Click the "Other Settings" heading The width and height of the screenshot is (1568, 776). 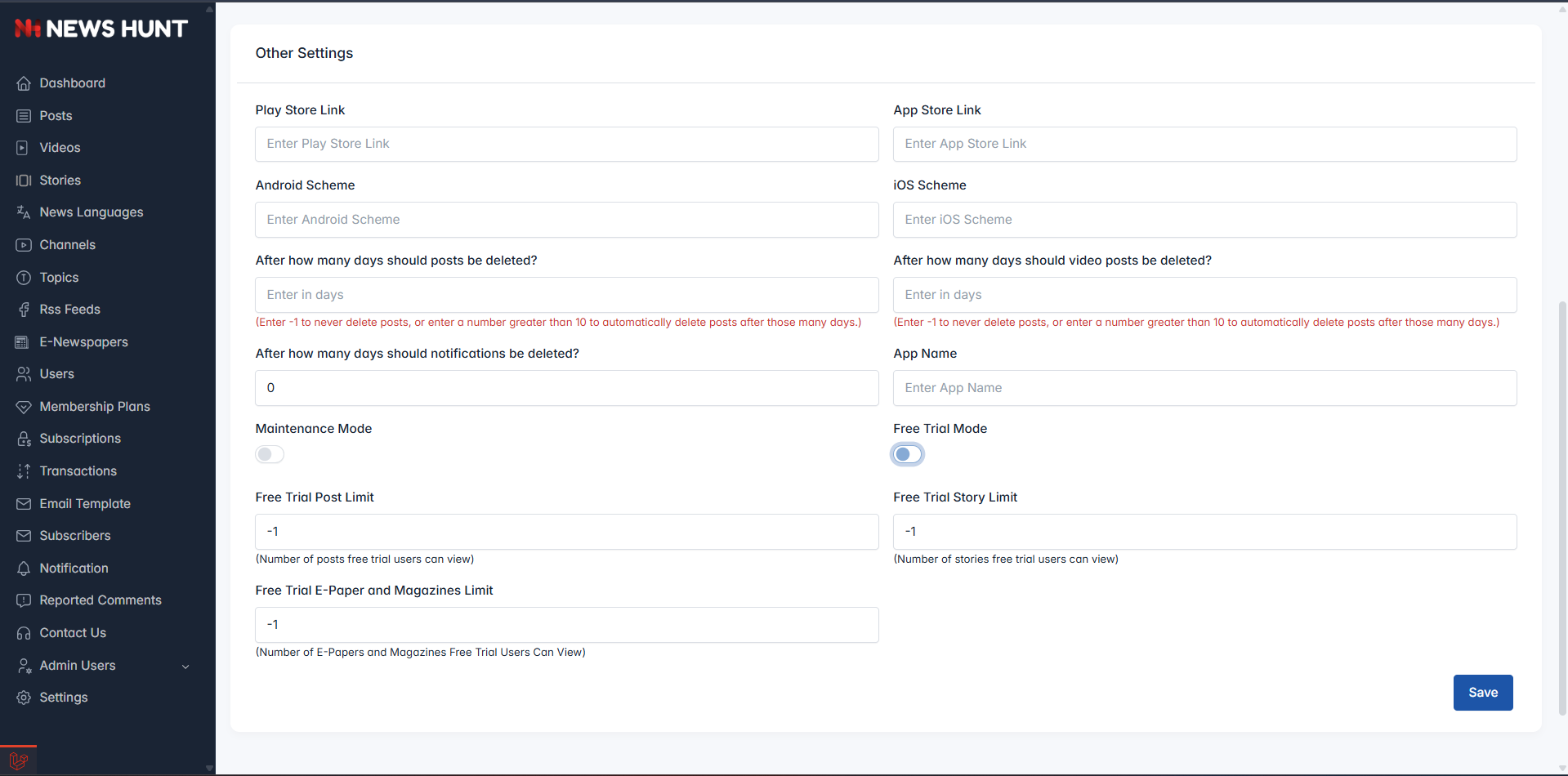(x=304, y=53)
